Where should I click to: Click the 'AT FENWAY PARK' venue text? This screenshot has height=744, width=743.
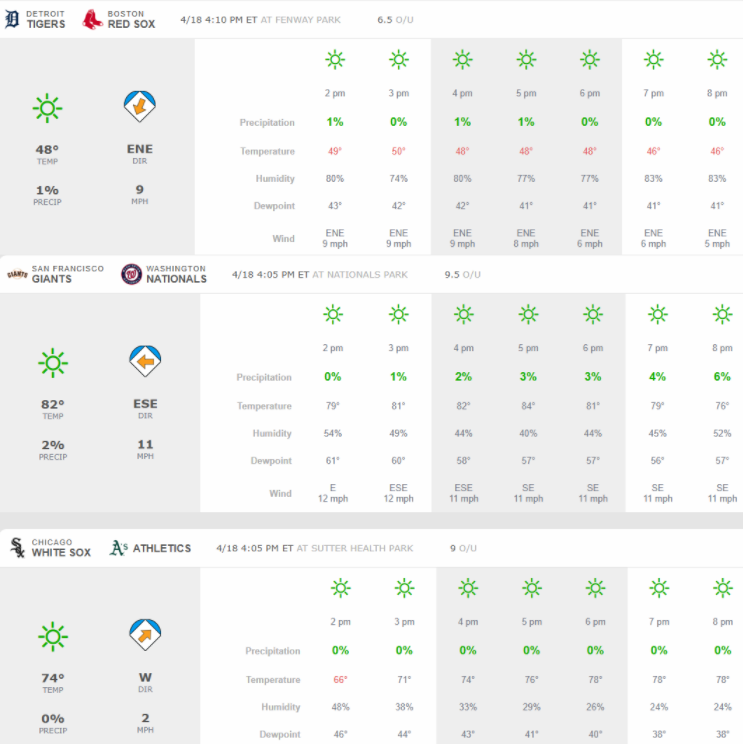tap(303, 19)
